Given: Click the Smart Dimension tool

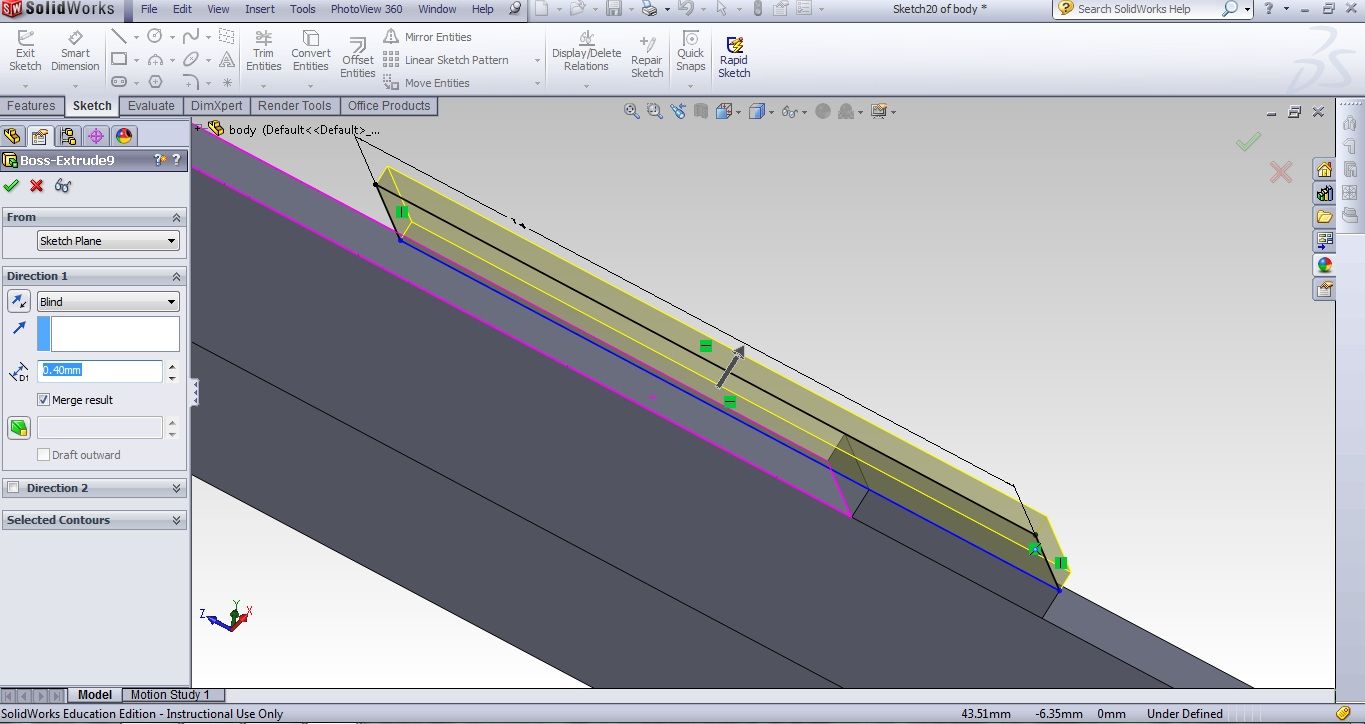Looking at the screenshot, I should coord(75,51).
